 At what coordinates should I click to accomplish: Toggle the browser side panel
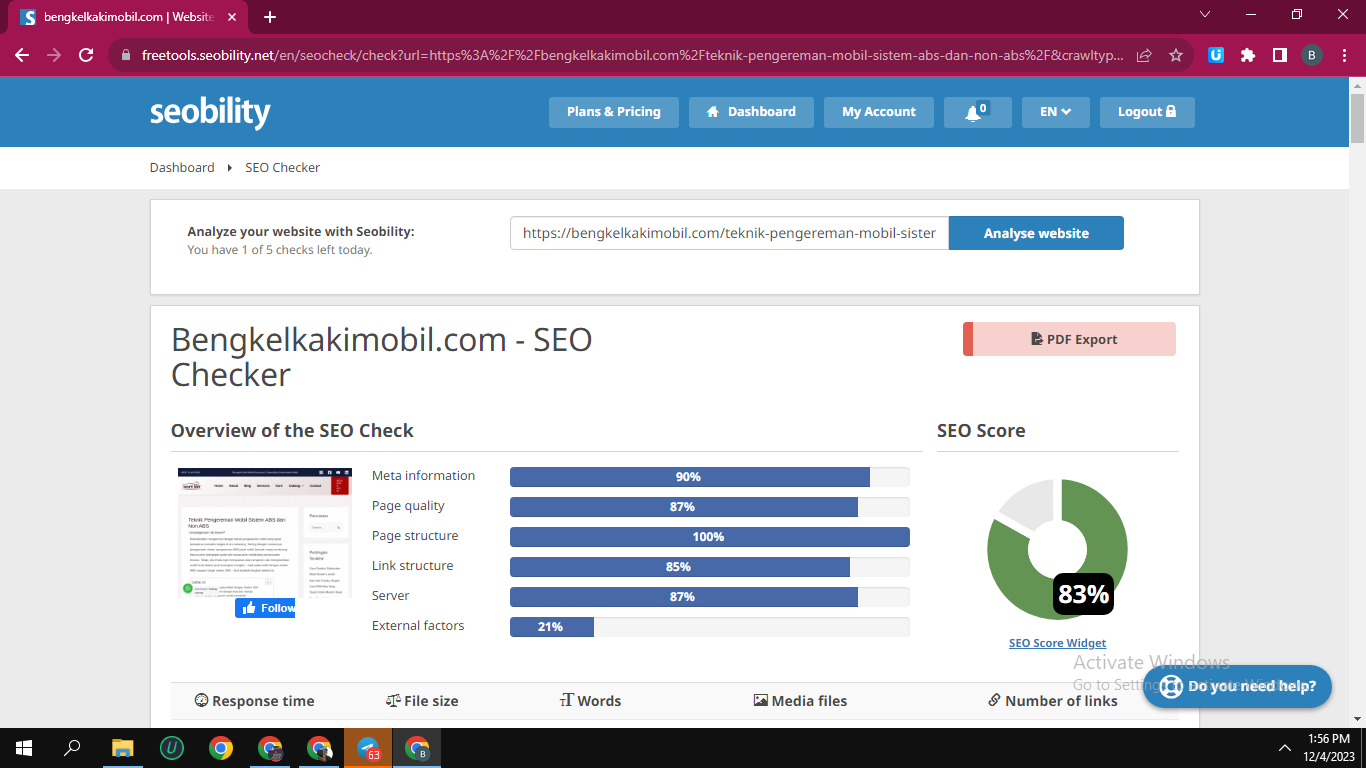click(x=1280, y=56)
